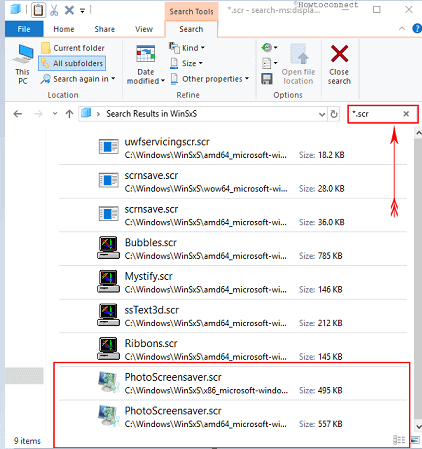
Task: Open the Advanced options dropdown
Action: [270, 63]
